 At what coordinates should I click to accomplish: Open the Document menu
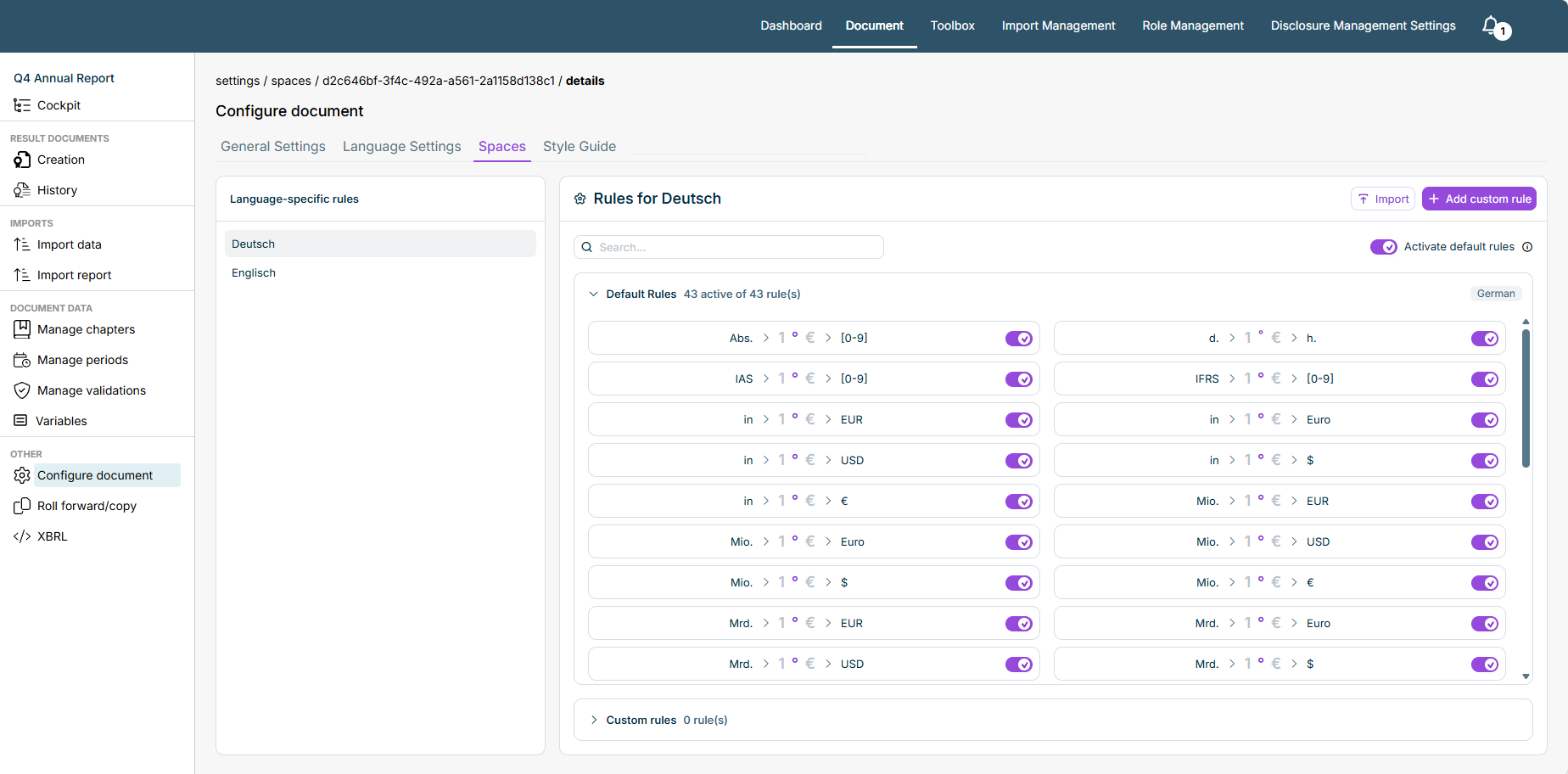pos(874,25)
